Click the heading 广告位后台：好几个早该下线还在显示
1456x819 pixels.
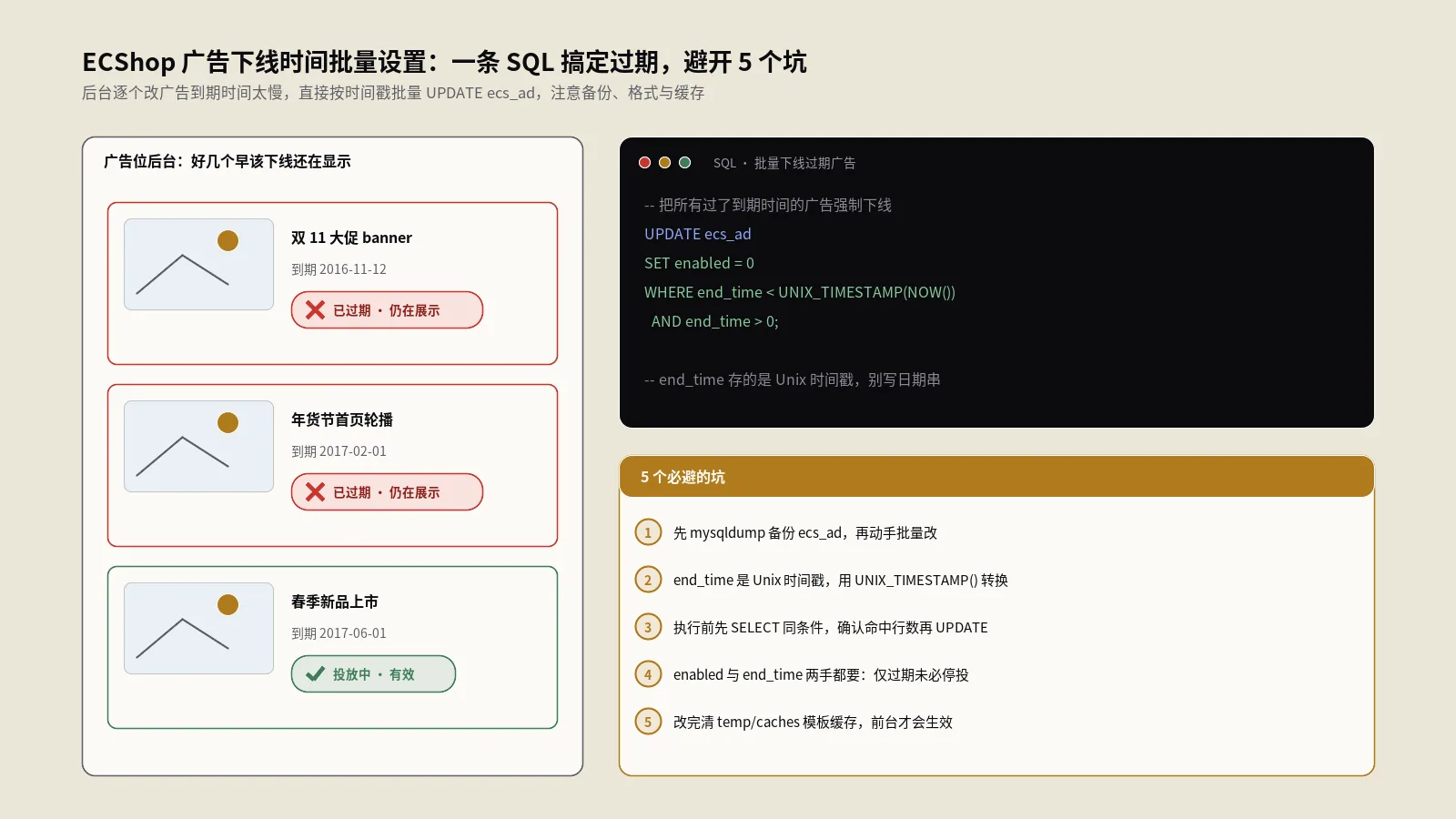[x=227, y=161]
